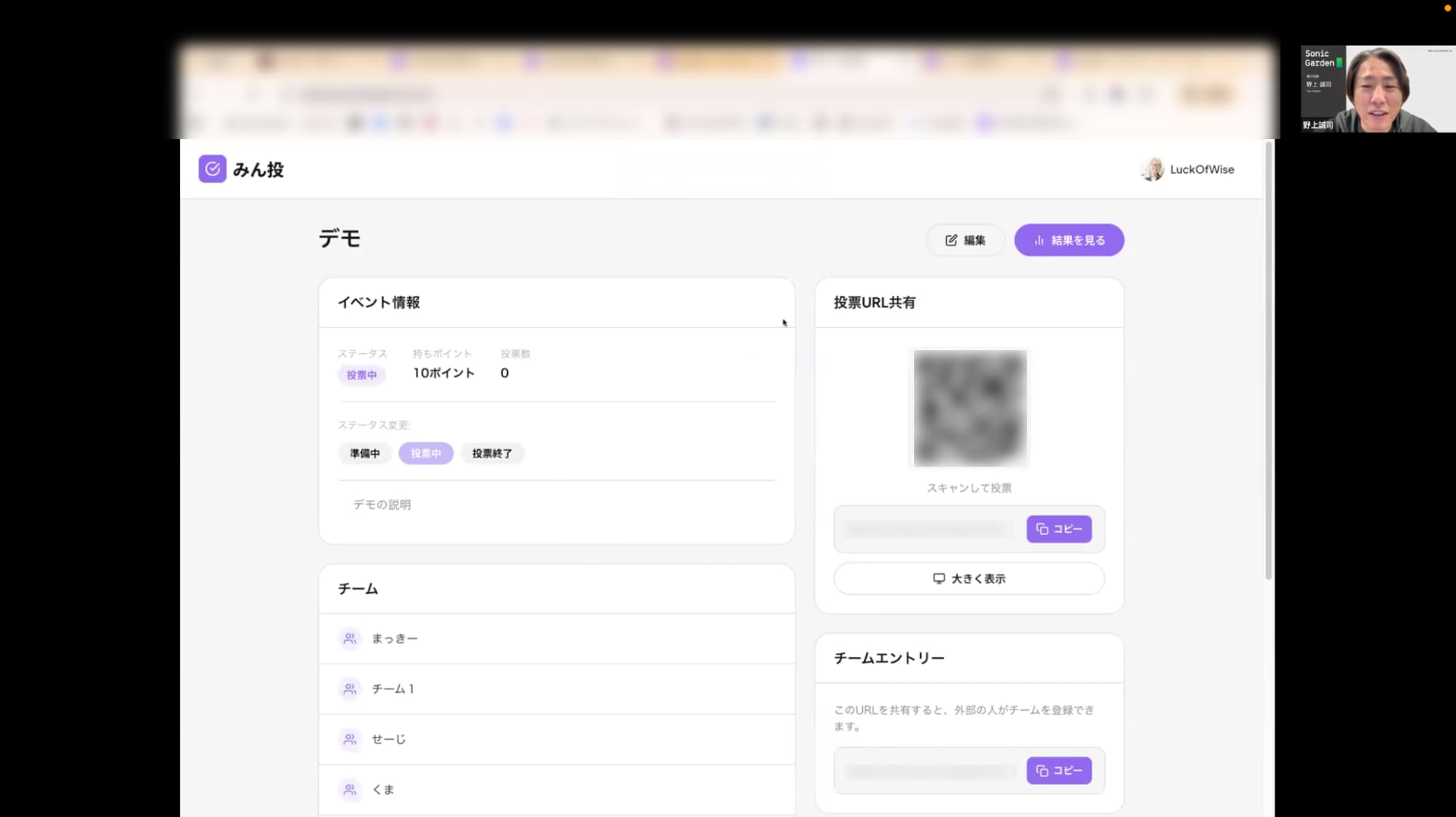Image resolution: width=1456 pixels, height=817 pixels.
Task: Click the chart icon on 結果を見る
Action: (1039, 240)
